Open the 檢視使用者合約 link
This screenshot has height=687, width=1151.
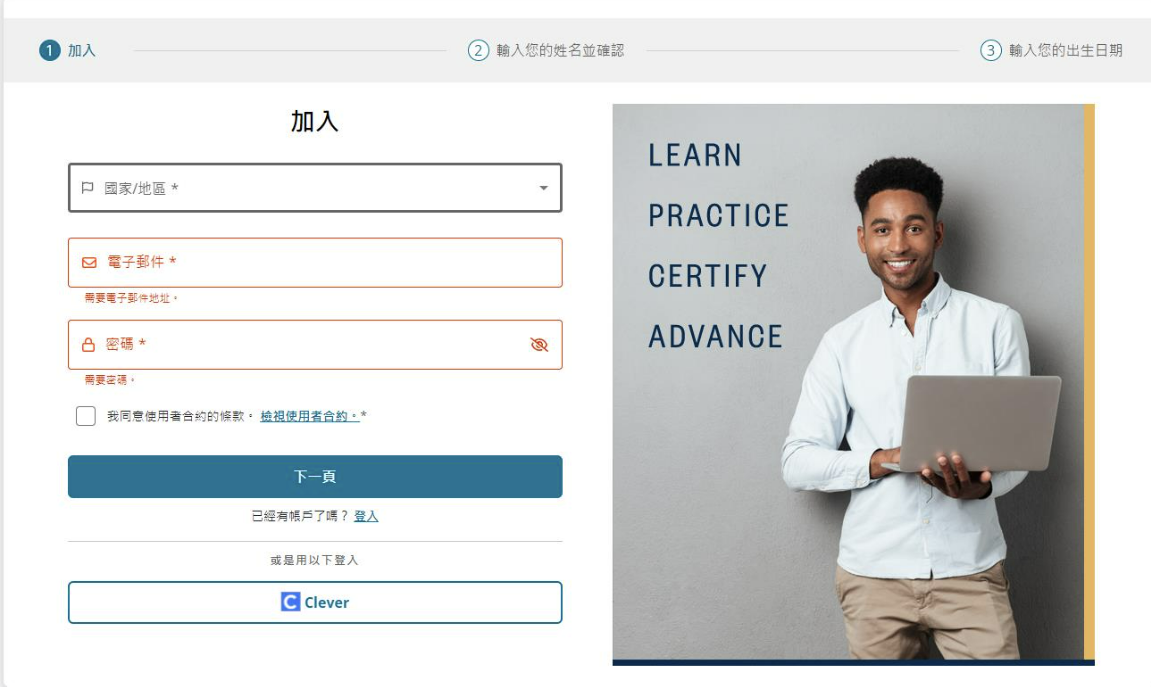click(310, 416)
